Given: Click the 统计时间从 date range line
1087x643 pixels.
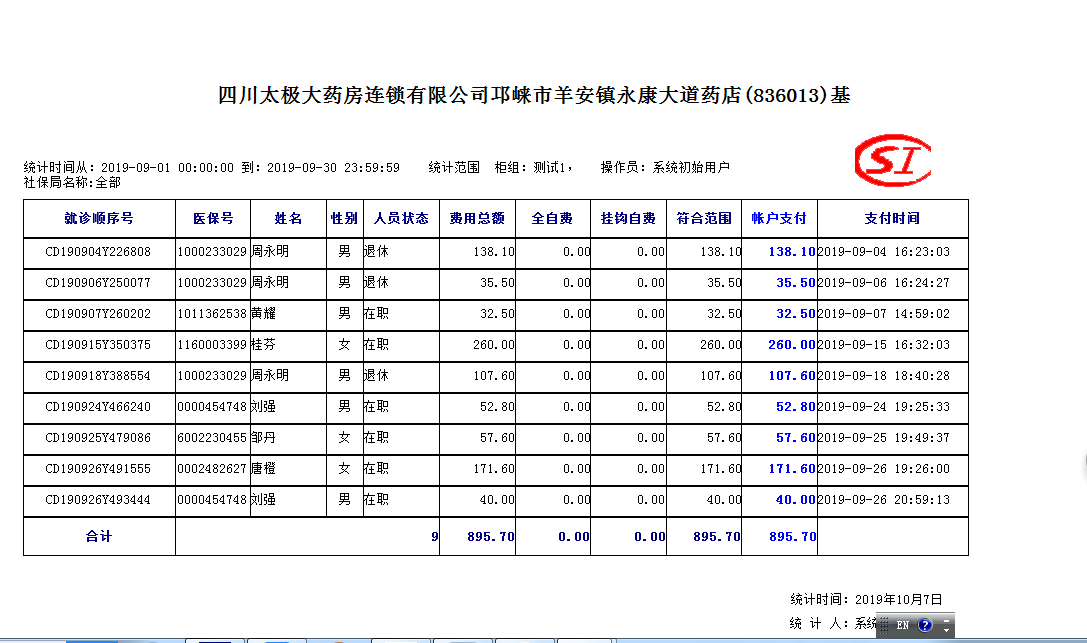Looking at the screenshot, I should [x=211, y=168].
